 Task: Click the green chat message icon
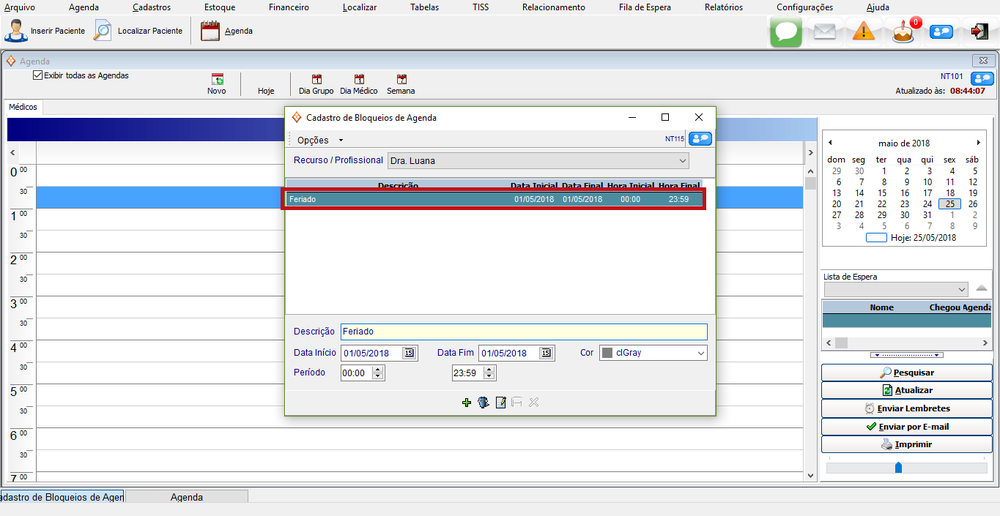tap(786, 31)
